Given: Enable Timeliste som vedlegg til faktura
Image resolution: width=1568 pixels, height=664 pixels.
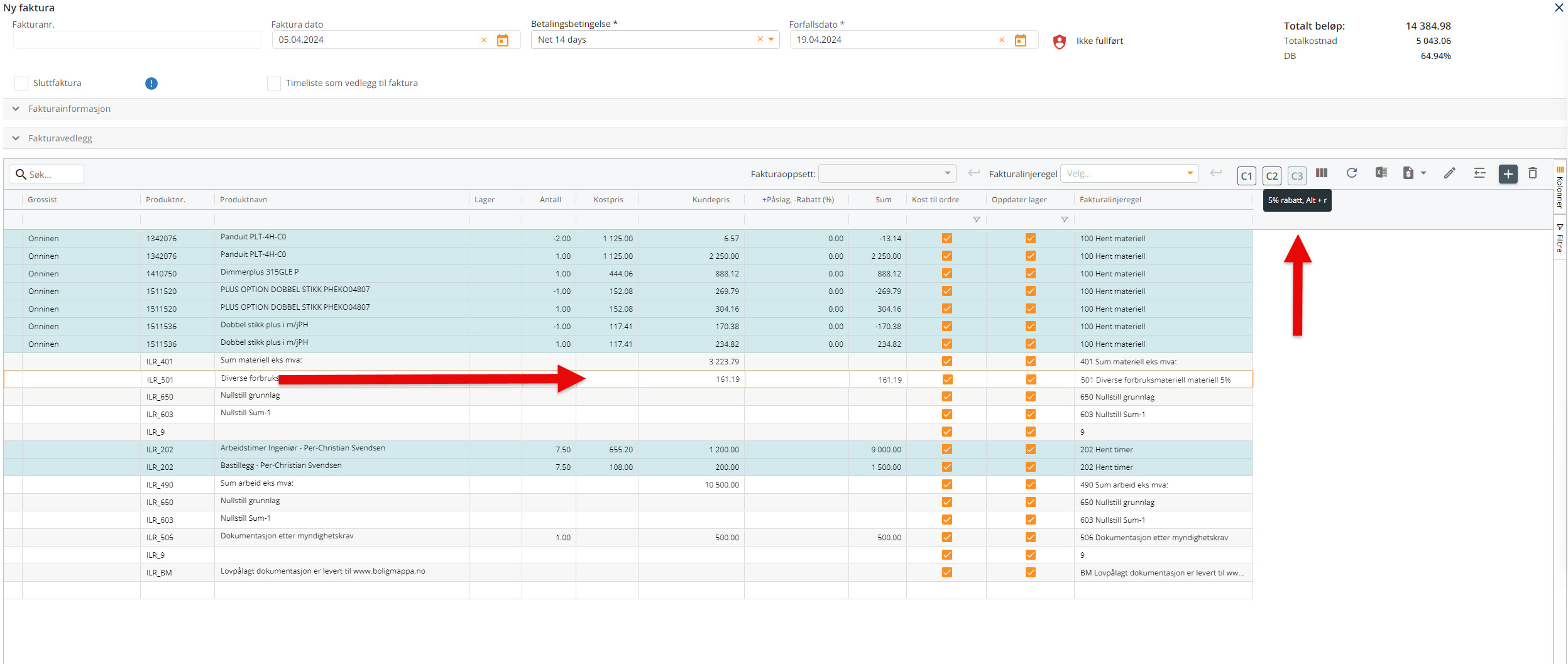Looking at the screenshot, I should (x=274, y=84).
